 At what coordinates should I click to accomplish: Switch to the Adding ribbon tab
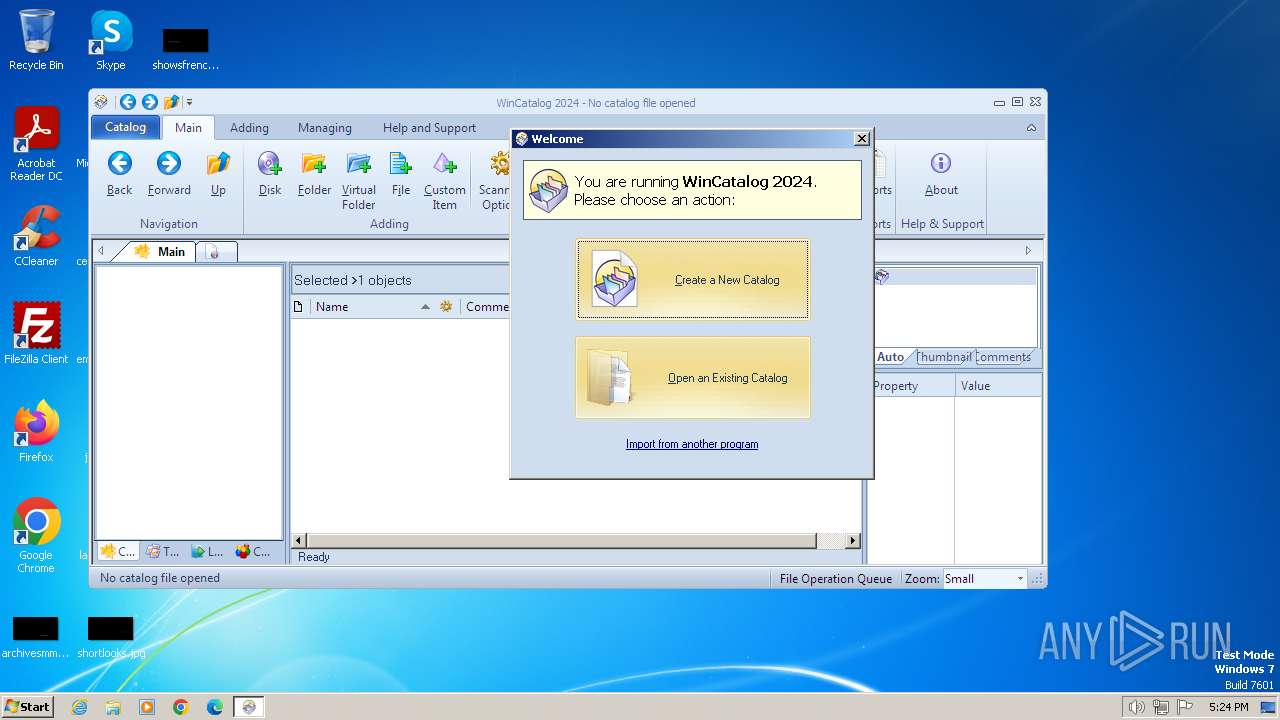pos(249,128)
